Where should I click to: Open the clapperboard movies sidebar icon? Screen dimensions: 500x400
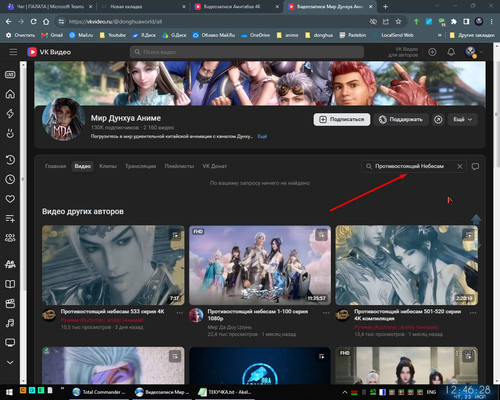pyautogui.click(x=10, y=303)
